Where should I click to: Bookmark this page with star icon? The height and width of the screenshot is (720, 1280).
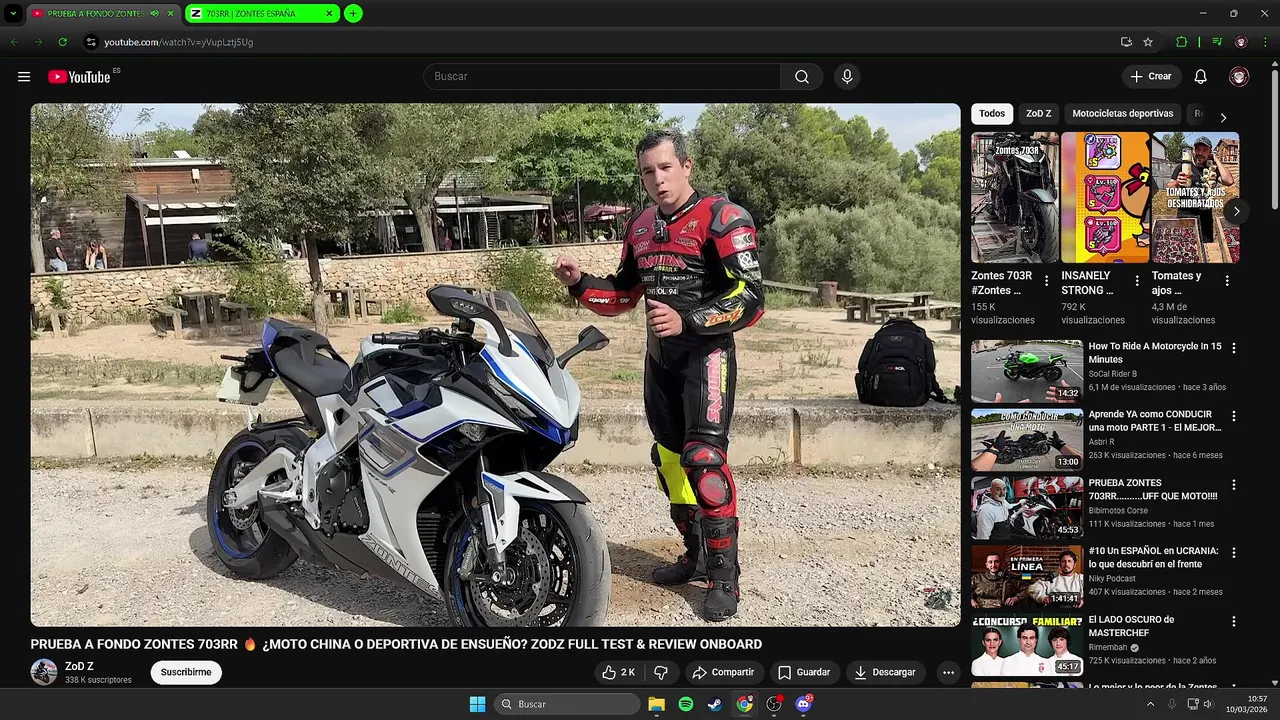pos(1148,42)
